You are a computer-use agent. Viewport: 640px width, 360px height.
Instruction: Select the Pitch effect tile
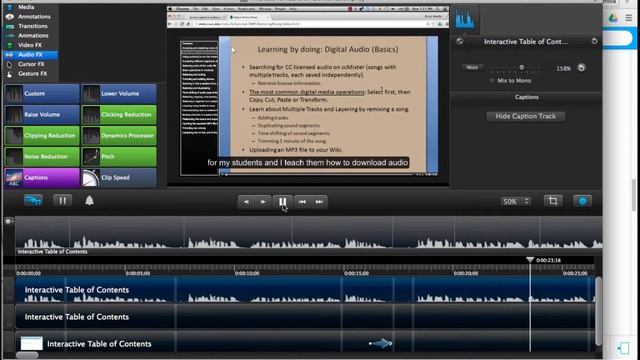119,157
